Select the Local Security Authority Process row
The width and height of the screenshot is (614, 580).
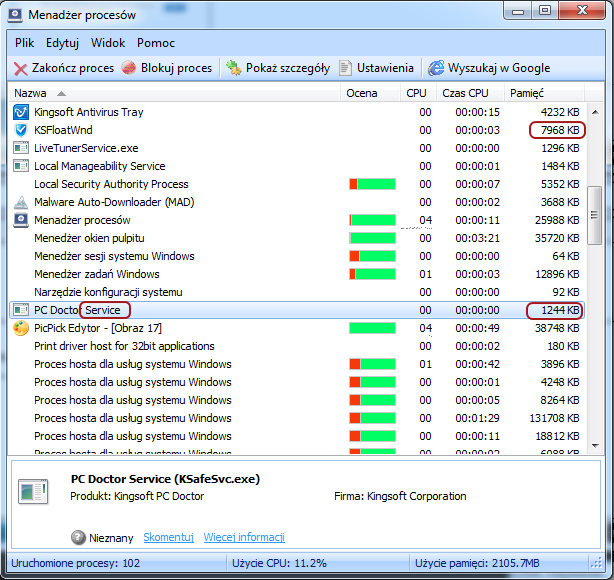(x=296, y=184)
